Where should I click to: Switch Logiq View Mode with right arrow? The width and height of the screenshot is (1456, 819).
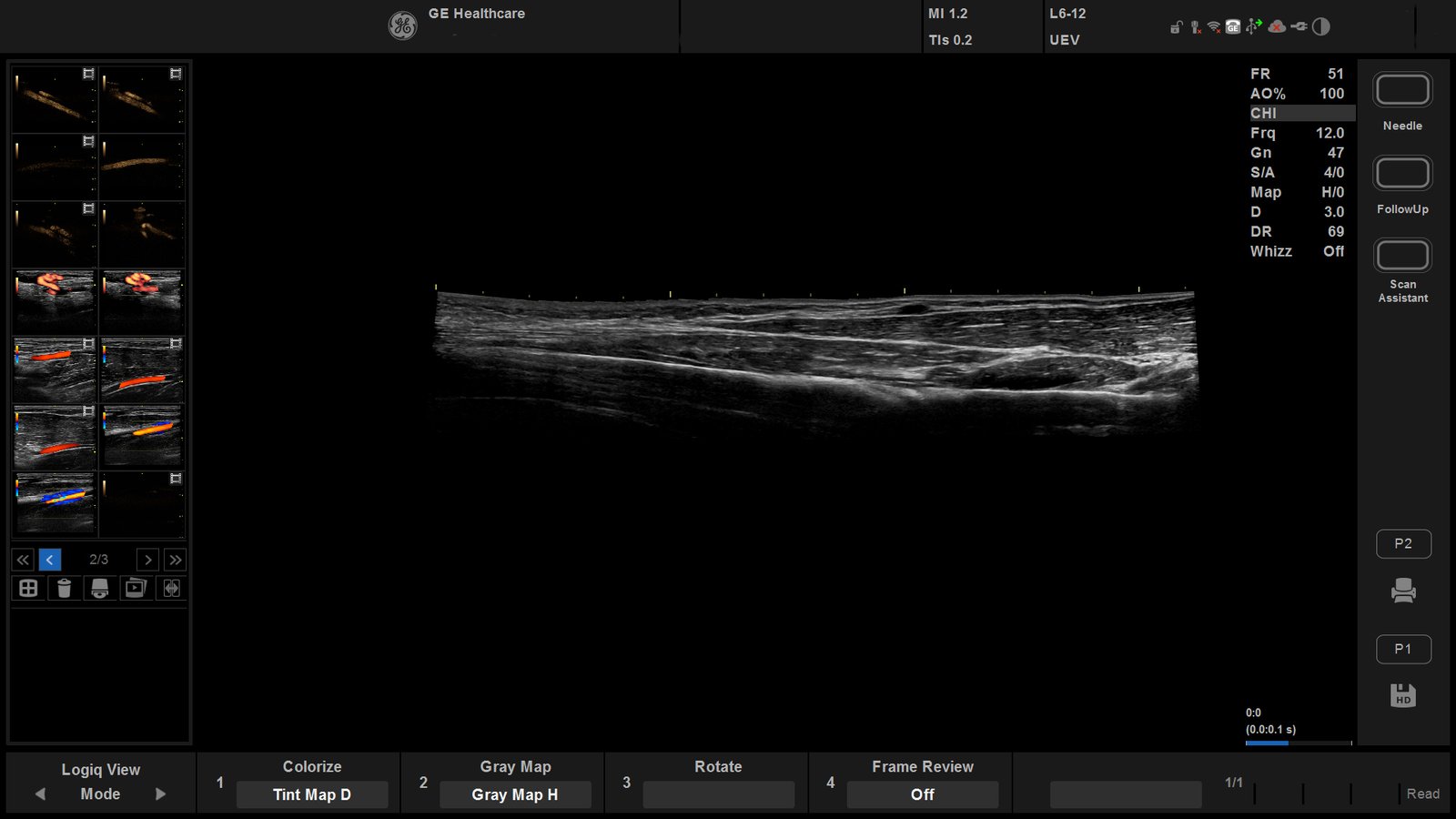tap(161, 794)
